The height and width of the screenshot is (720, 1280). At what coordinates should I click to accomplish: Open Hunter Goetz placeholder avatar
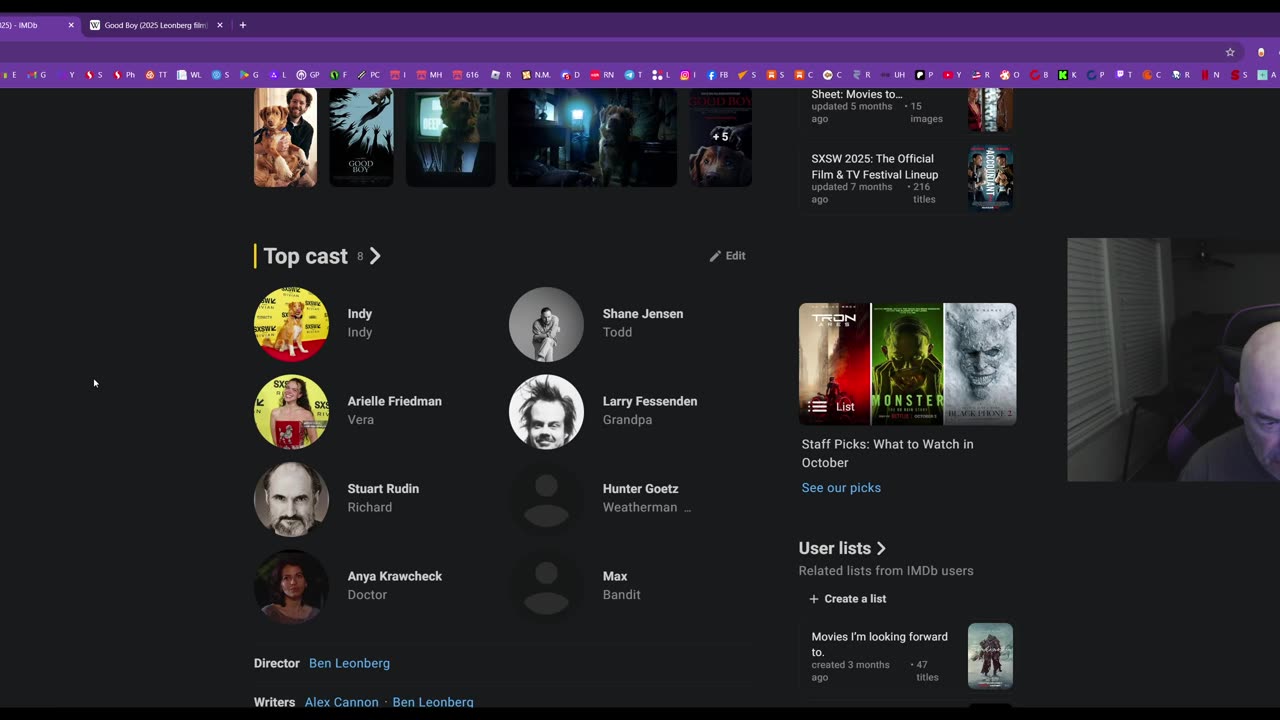click(546, 499)
